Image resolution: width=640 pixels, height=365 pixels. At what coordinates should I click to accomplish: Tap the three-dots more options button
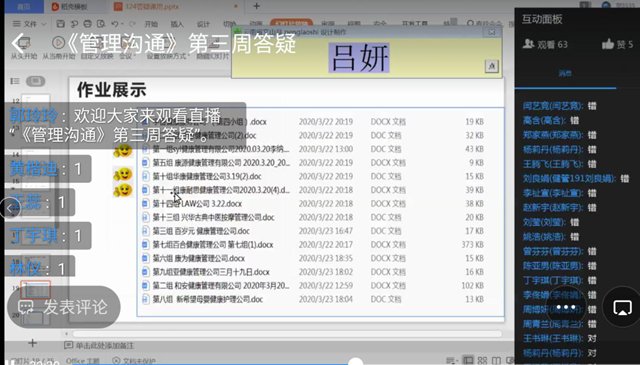[x=566, y=307]
